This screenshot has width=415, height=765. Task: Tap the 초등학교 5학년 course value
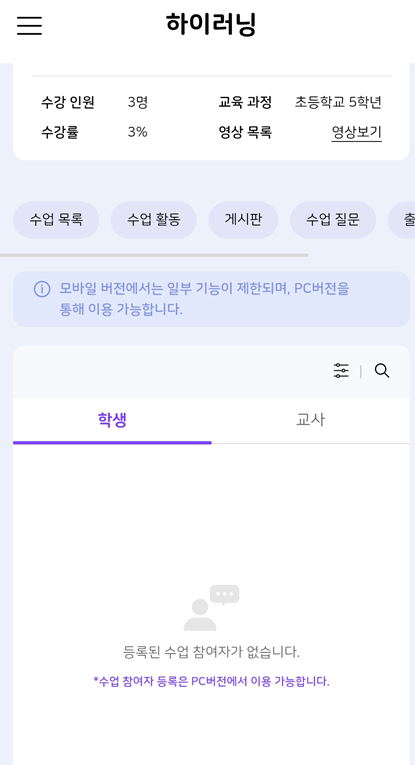point(338,102)
